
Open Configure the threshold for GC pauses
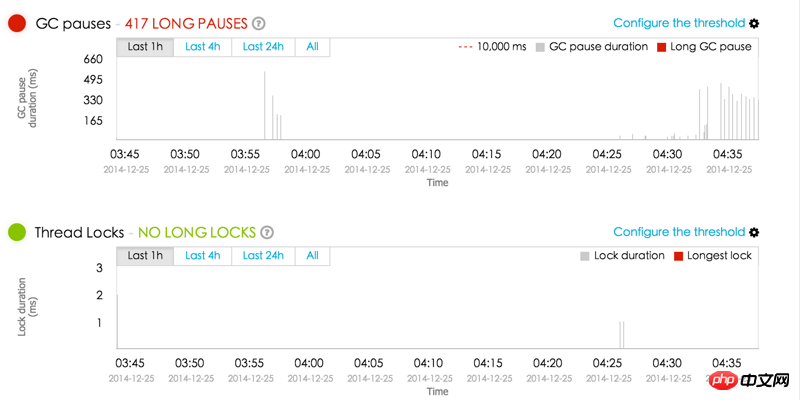click(679, 23)
